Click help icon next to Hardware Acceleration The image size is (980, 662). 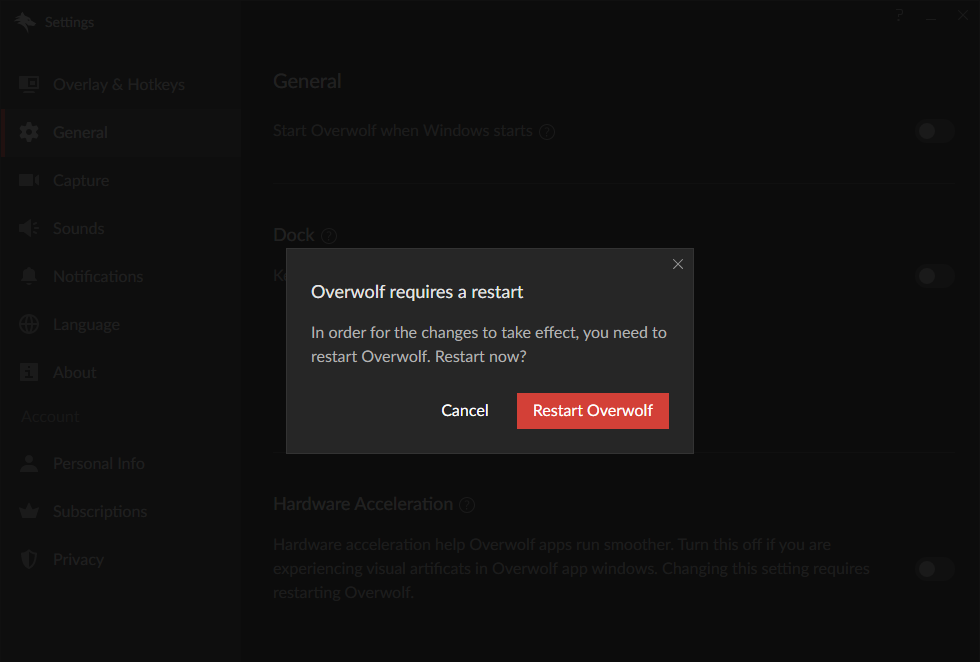[x=467, y=505]
